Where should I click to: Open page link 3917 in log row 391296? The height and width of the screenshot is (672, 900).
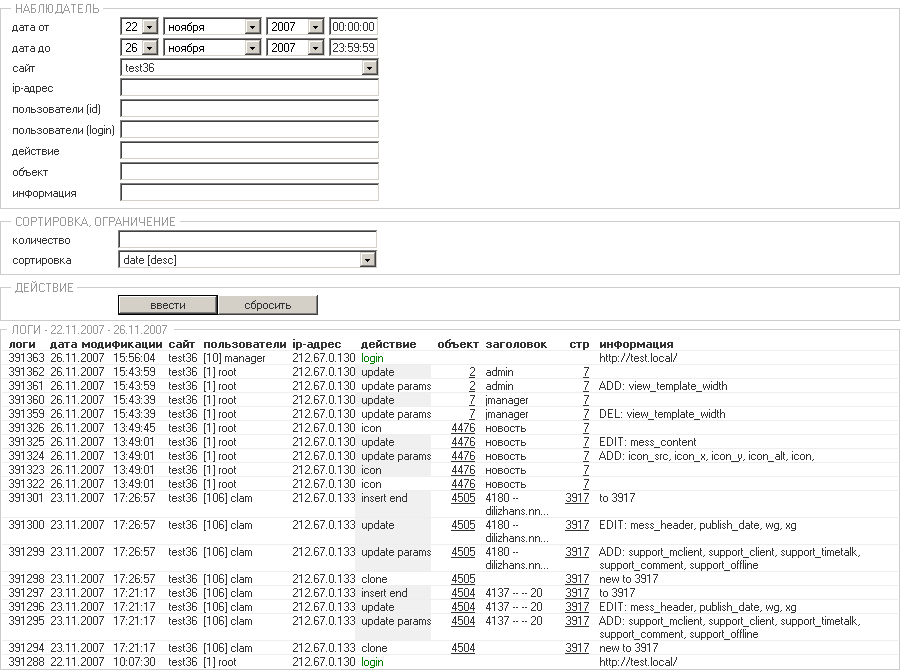tap(577, 607)
